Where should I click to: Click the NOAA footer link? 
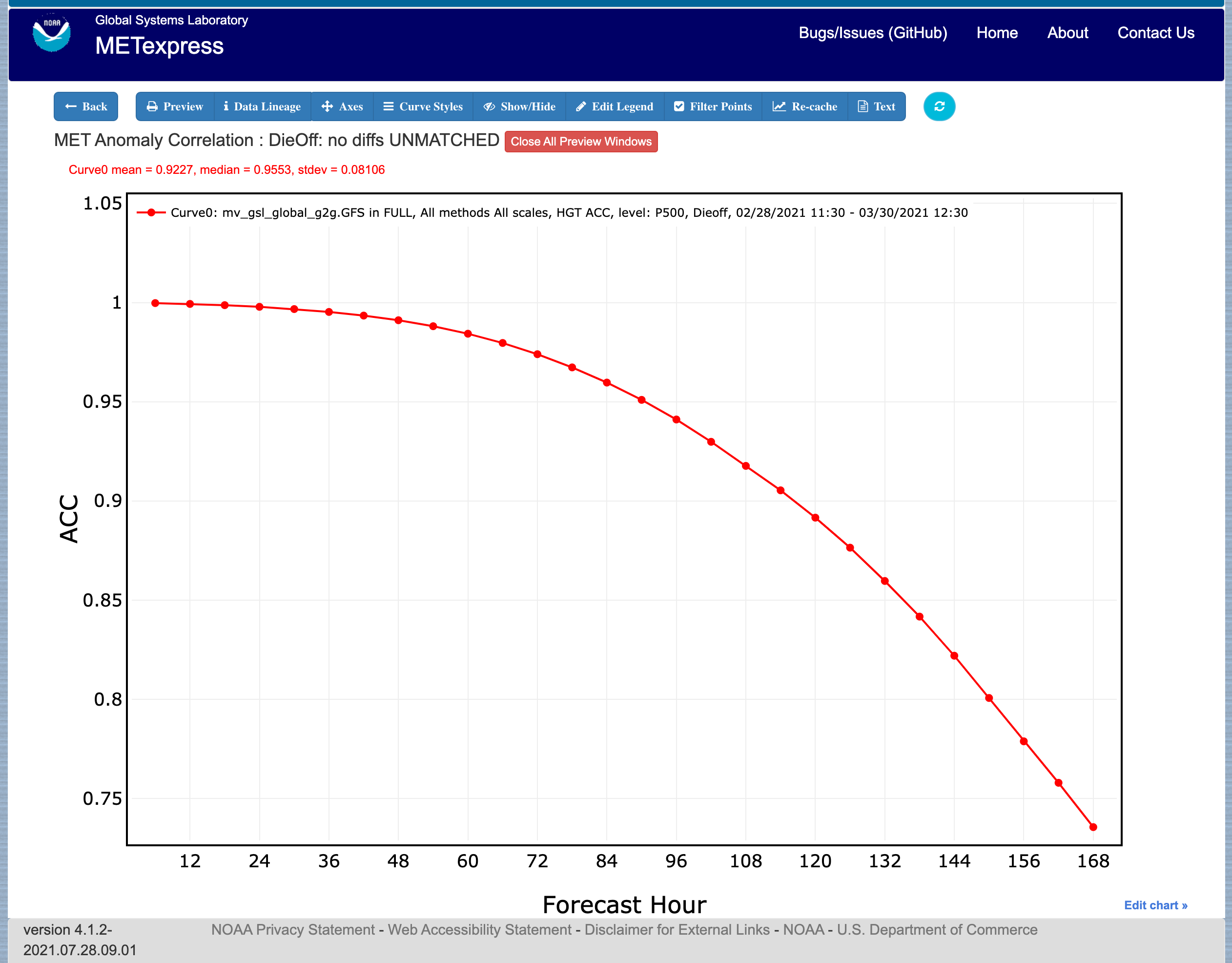[x=803, y=930]
